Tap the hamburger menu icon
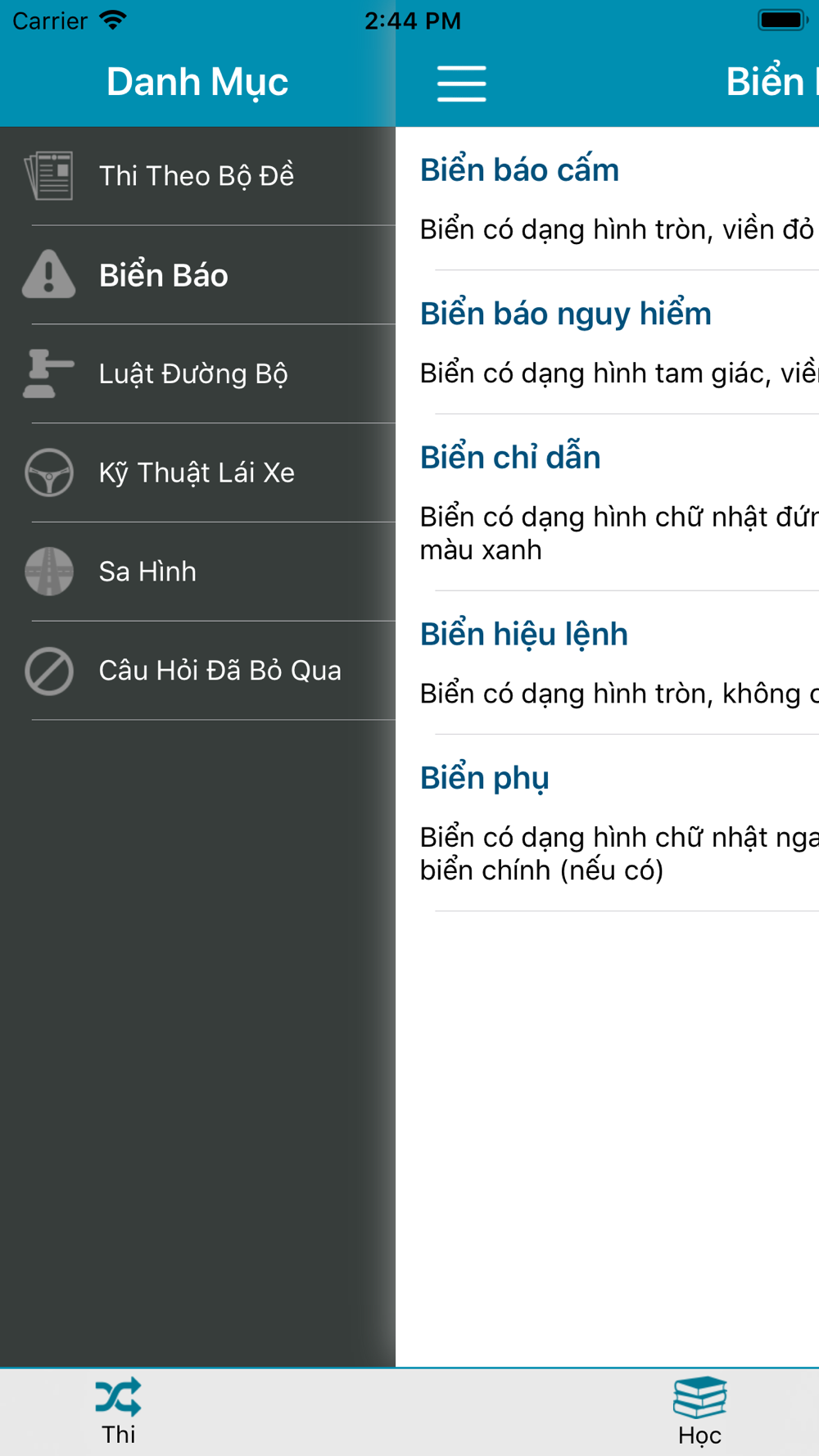The image size is (819, 1456). (461, 83)
